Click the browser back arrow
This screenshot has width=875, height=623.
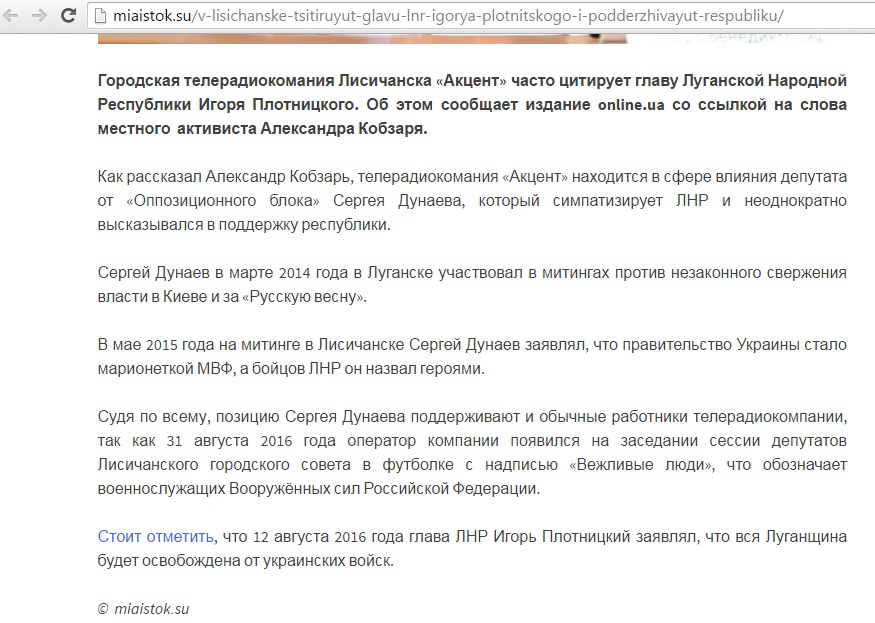[14, 17]
